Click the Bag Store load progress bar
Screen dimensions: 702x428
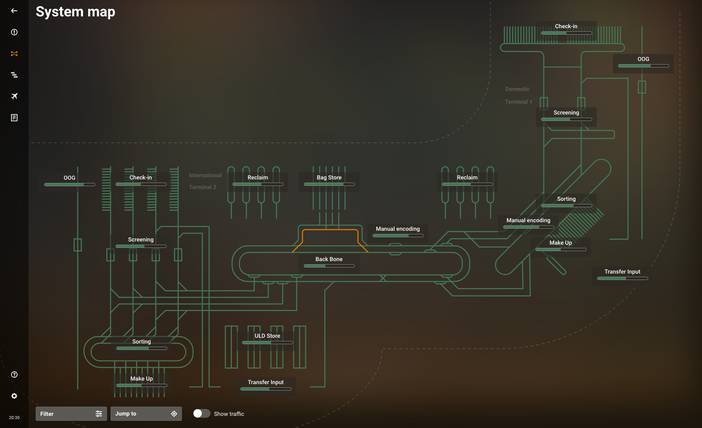tap(329, 184)
